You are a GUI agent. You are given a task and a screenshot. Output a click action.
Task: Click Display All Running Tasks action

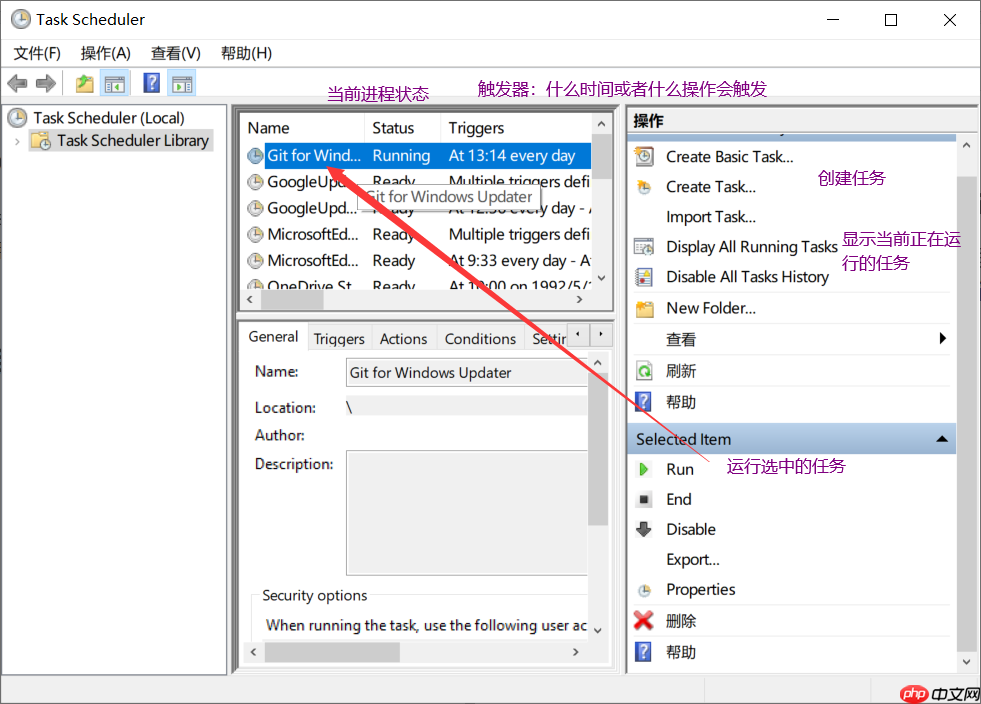(751, 247)
